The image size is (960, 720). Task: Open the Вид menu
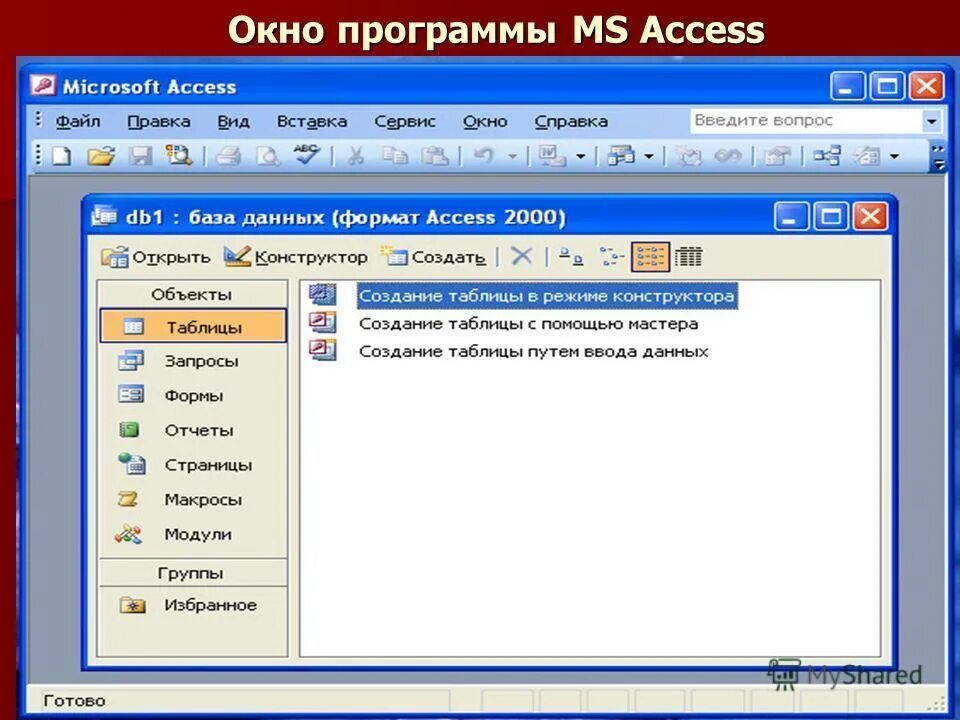tap(233, 121)
